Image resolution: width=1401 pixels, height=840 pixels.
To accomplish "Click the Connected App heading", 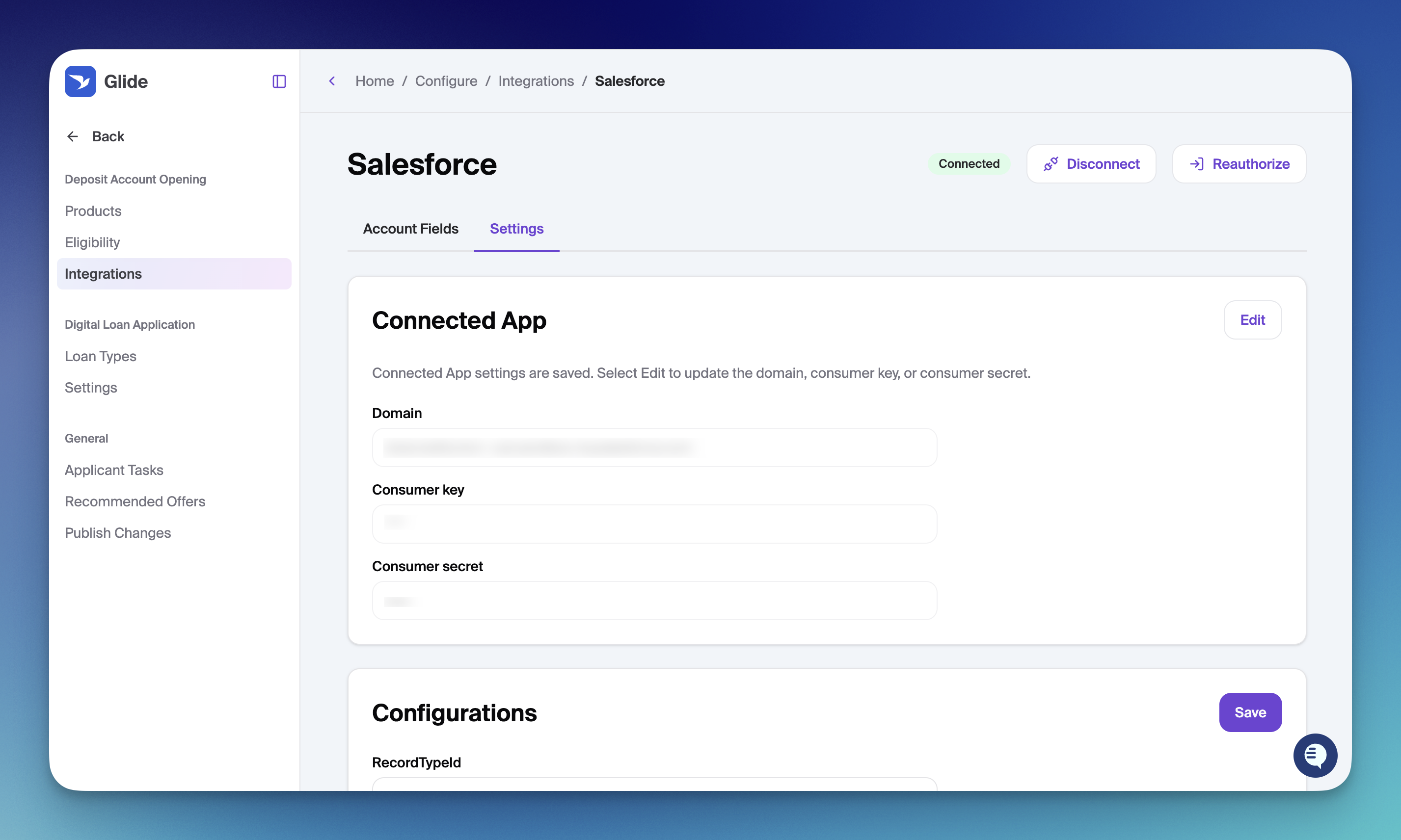I will point(458,320).
